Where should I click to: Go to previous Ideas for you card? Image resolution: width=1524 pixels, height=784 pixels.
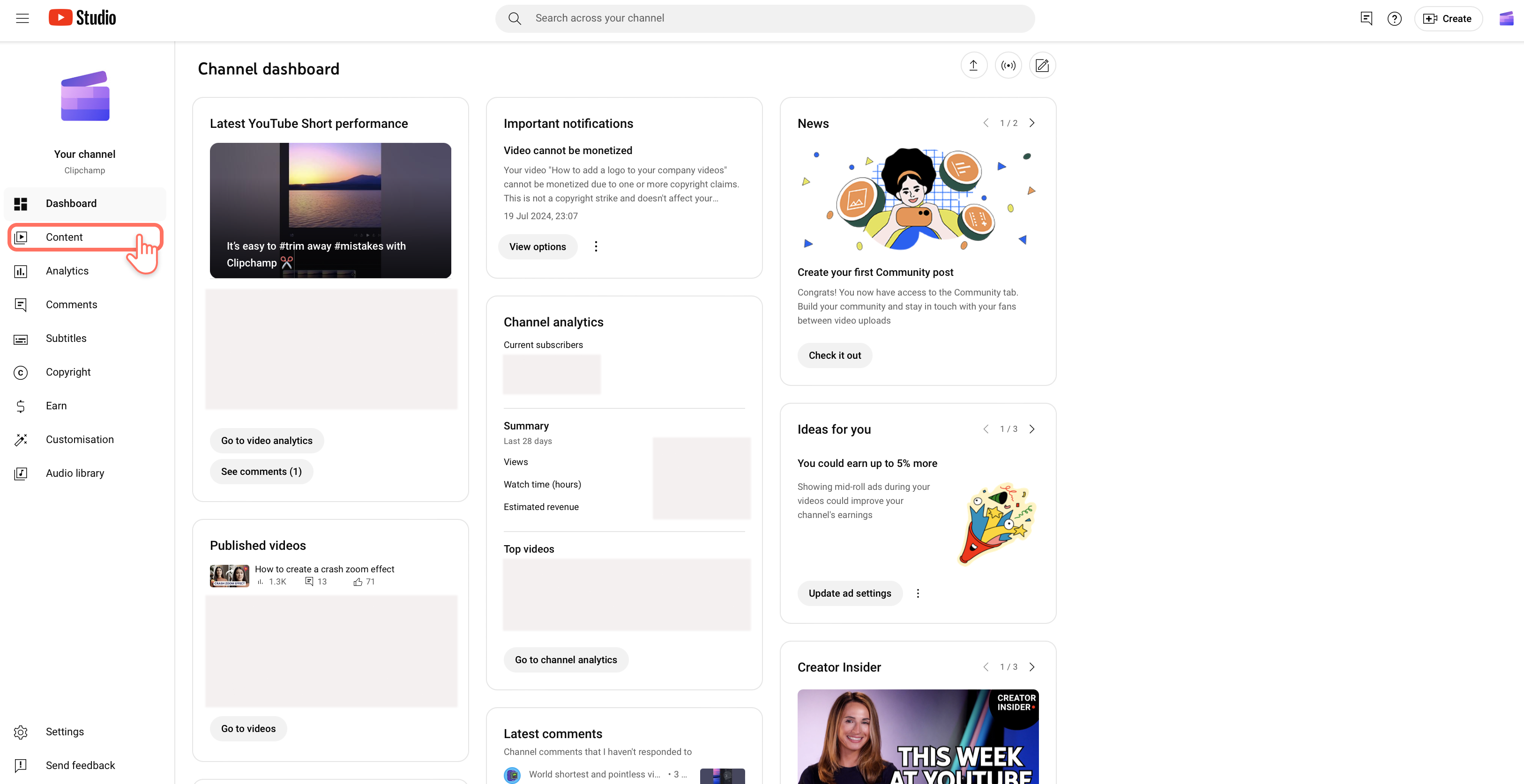[x=986, y=429]
